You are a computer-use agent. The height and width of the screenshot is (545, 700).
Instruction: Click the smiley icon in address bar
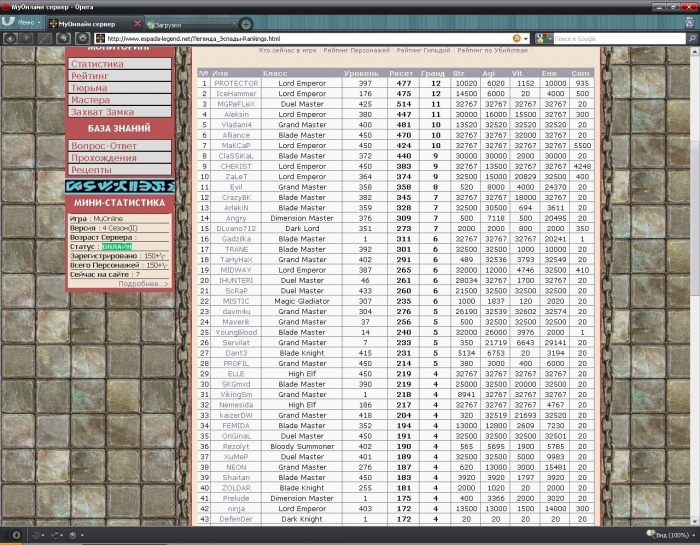pyautogui.click(x=517, y=38)
